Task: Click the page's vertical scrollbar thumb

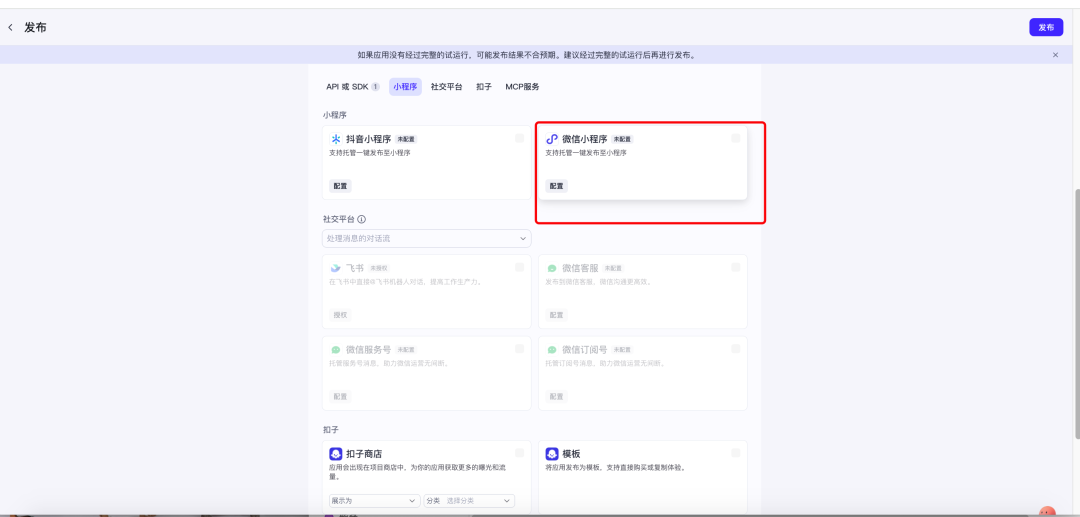Action: pyautogui.click(x=1076, y=314)
